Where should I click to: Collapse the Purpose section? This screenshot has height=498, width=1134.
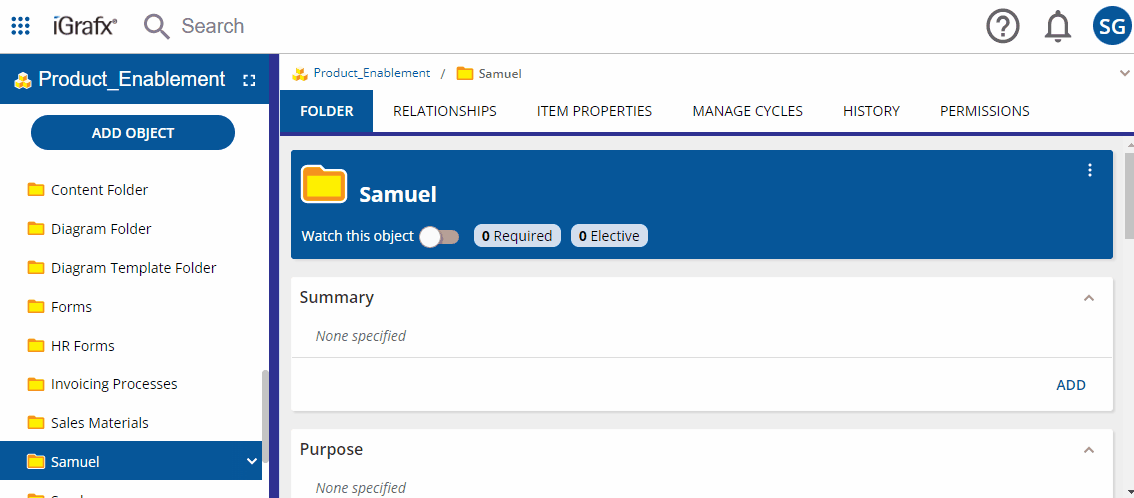pyautogui.click(x=1089, y=450)
